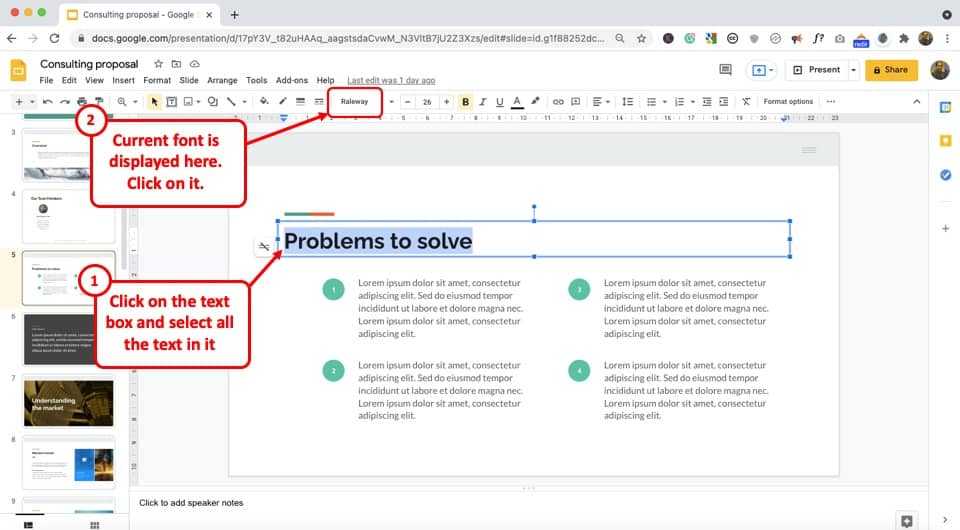The image size is (960, 530).
Task: Star the Consulting proposal document
Action: (x=158, y=64)
